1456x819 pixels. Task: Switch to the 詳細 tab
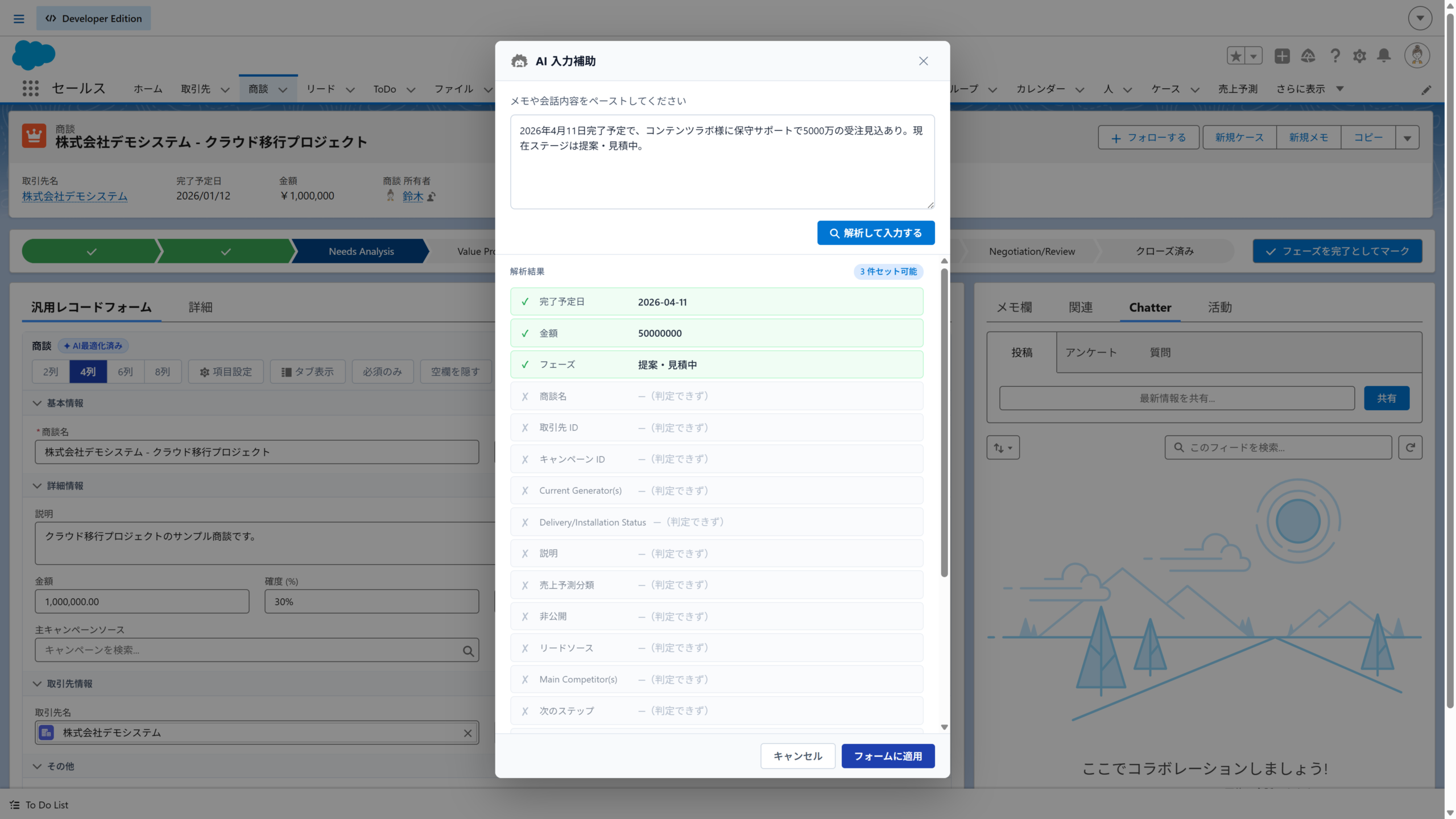[x=200, y=307]
